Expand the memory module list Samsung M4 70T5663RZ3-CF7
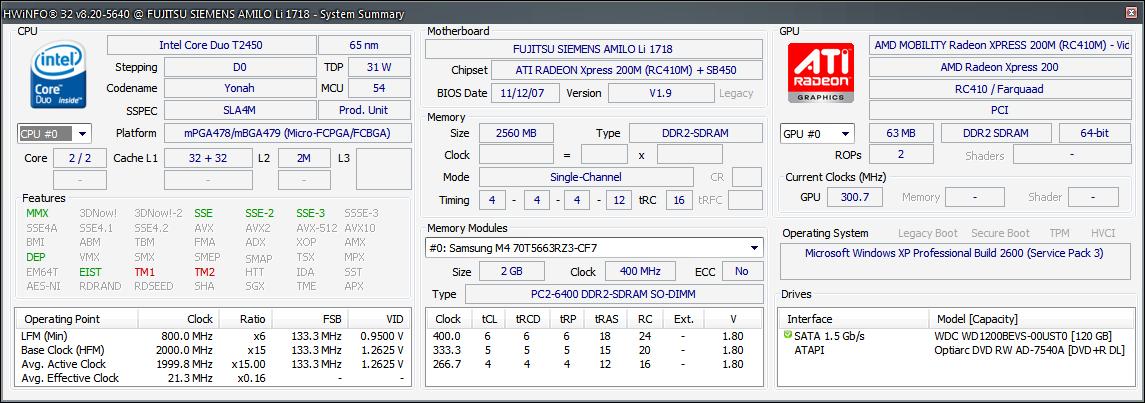The height and width of the screenshot is (403, 1145). [594, 247]
